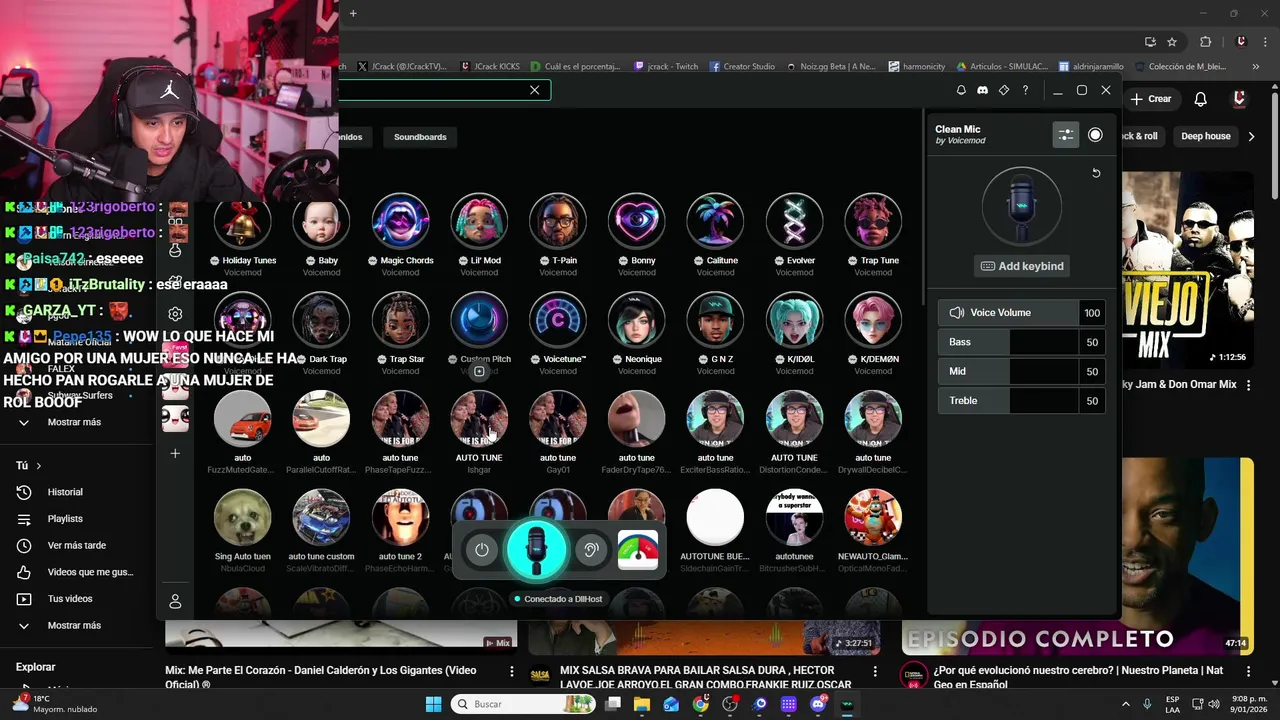Viewport: 1280px width, 720px height.
Task: Select the Baby voice filter
Action: (x=321, y=222)
